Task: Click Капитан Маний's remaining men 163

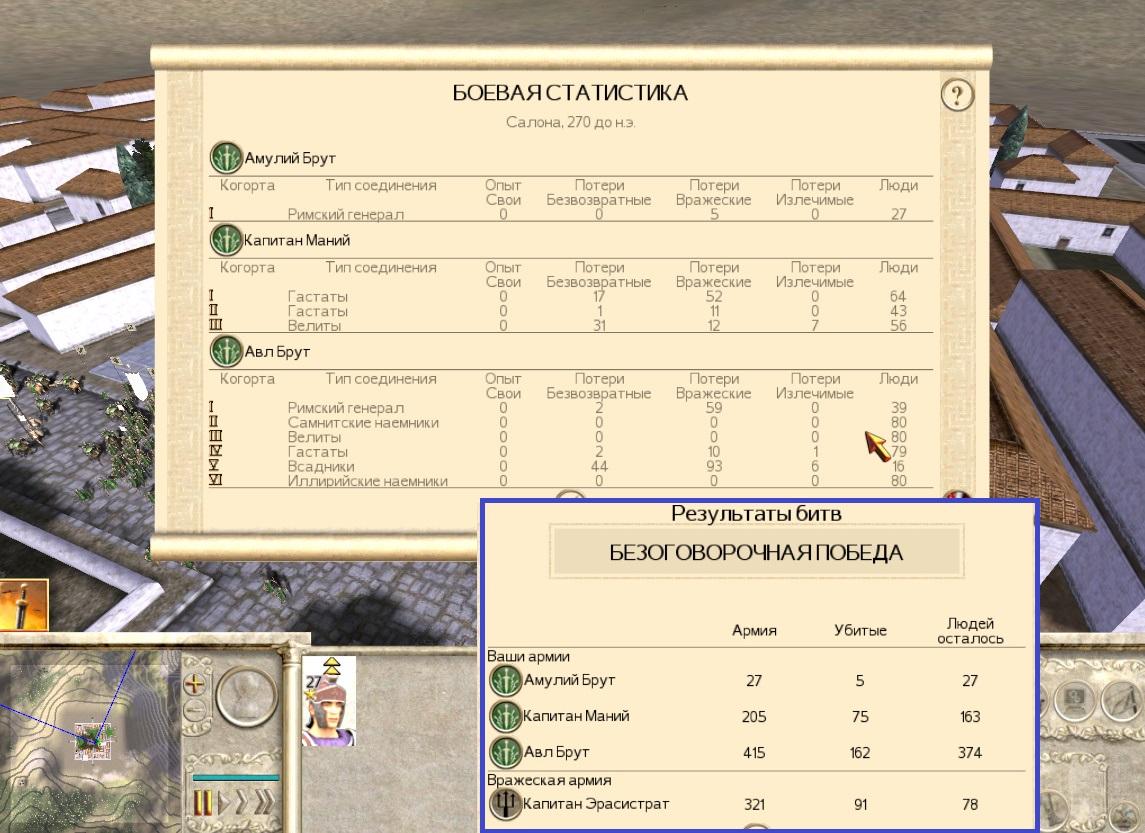Action: click(x=970, y=717)
